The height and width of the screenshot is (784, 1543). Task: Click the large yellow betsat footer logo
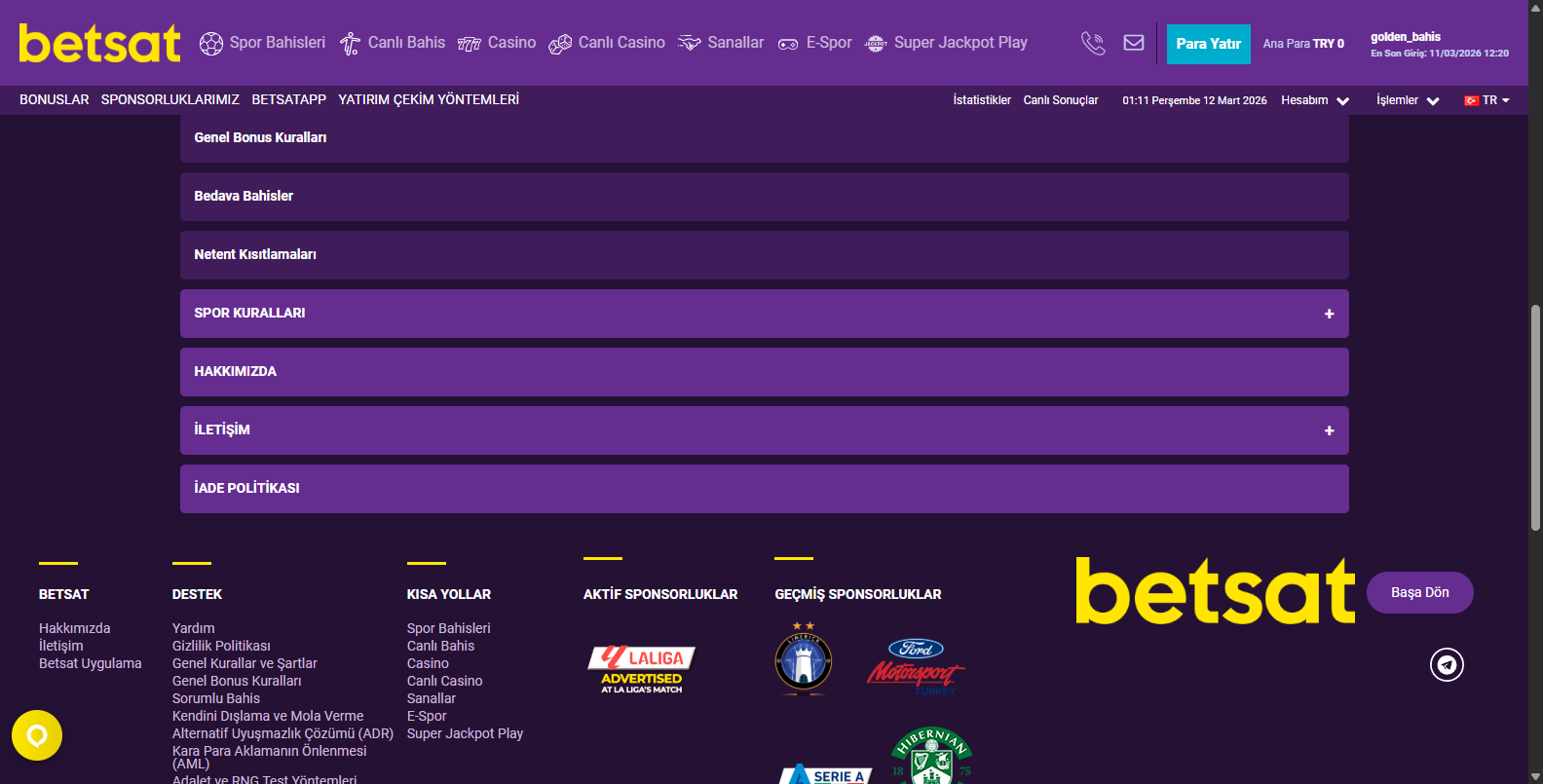pos(1216,591)
